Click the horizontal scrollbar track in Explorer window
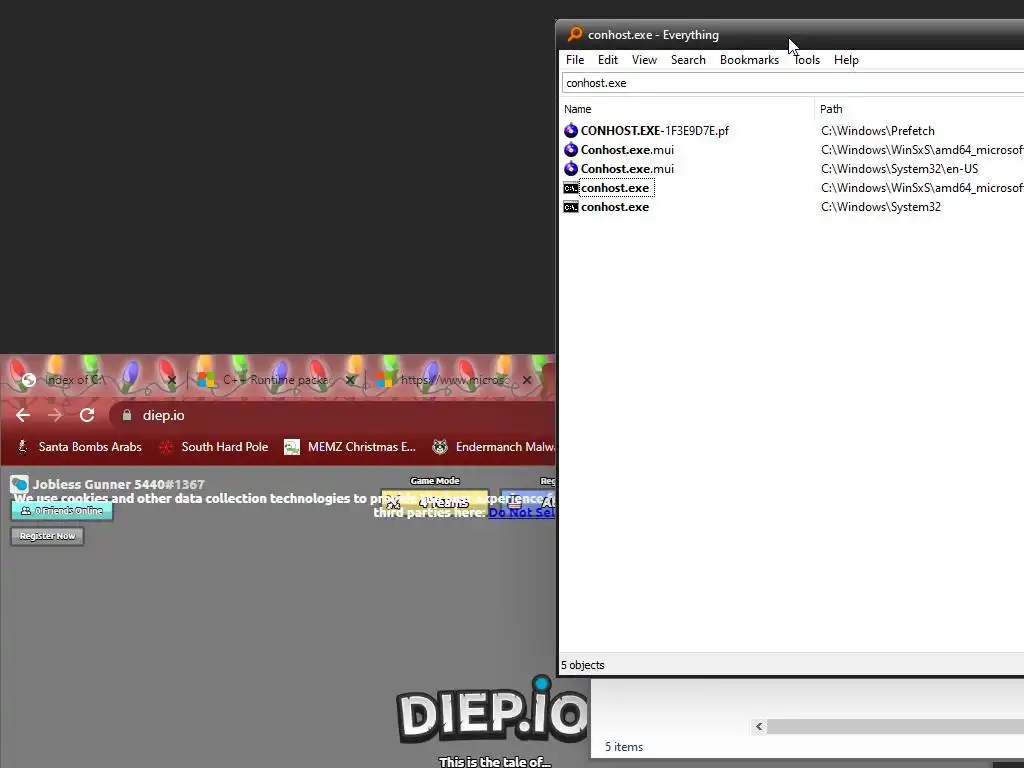 click(x=895, y=726)
